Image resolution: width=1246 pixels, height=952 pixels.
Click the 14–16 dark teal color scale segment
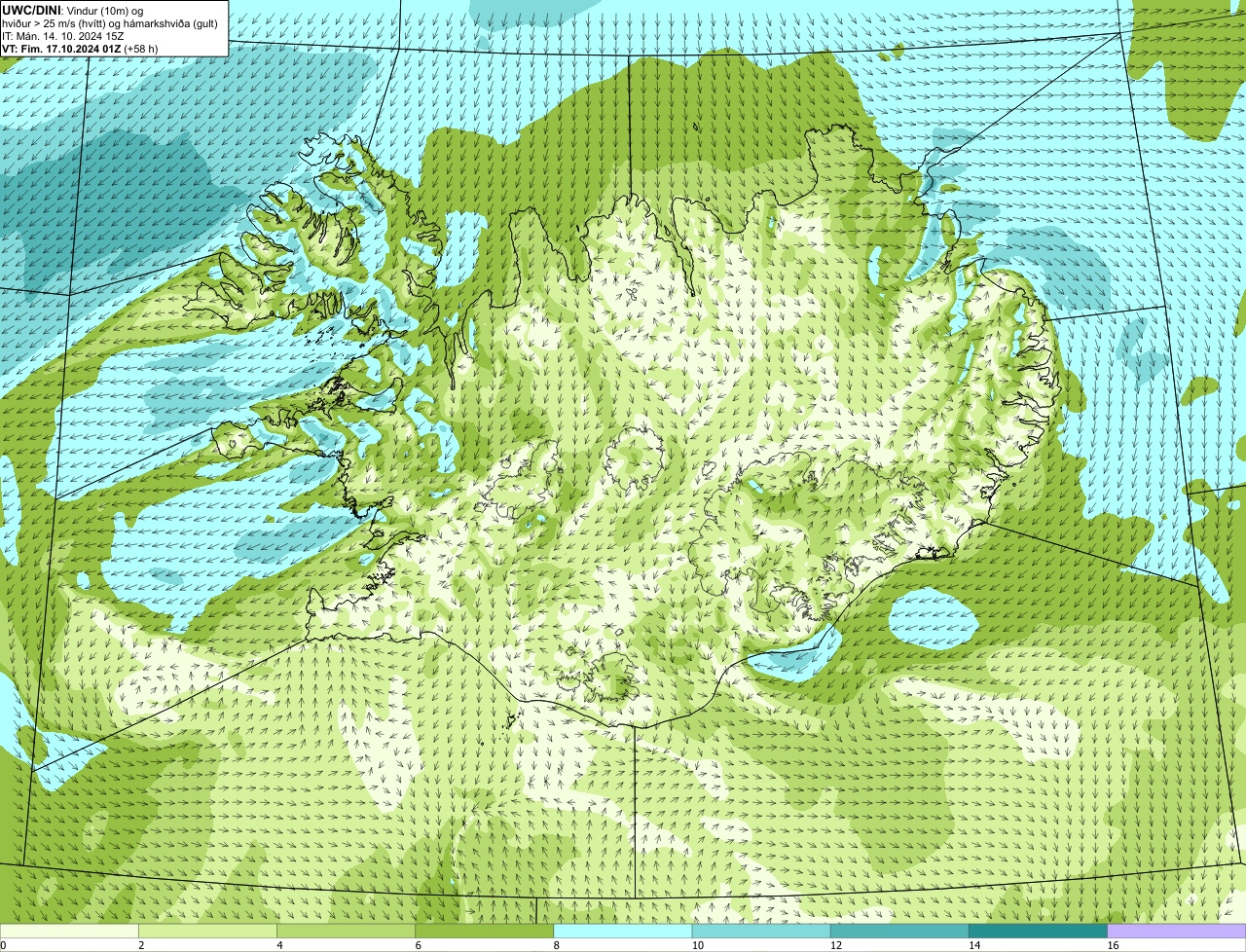(1039, 931)
